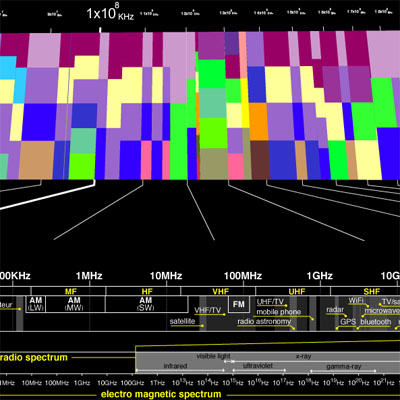Viewport: 400px width, 400px height.
Task: Select the MF band label
Action: point(71,292)
